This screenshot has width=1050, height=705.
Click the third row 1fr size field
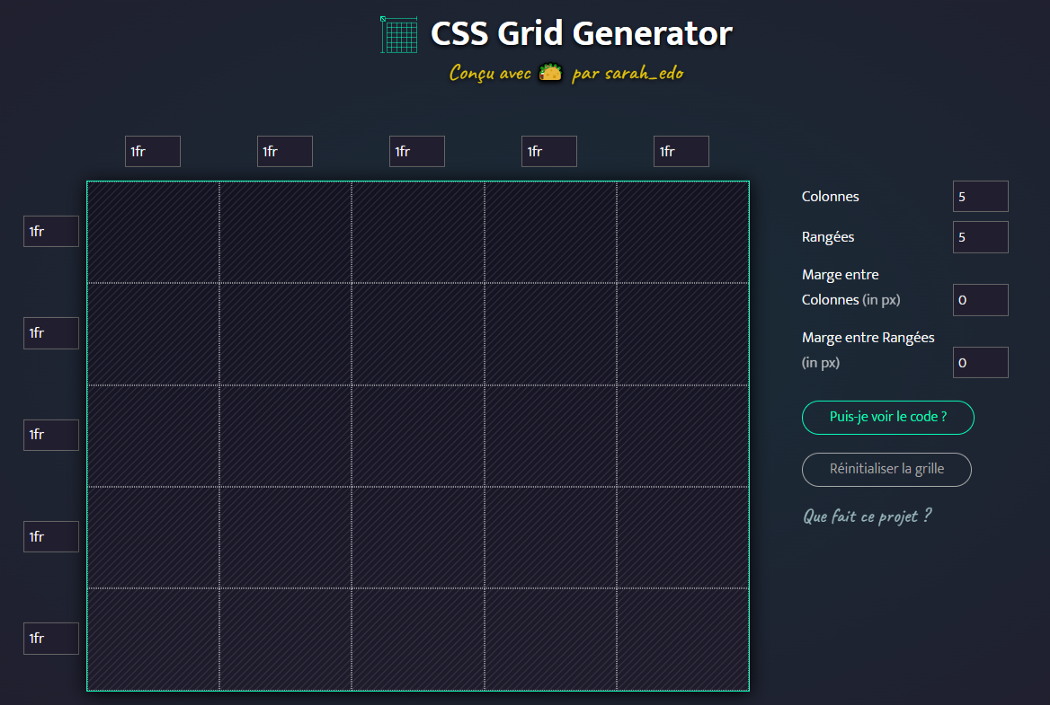point(51,435)
